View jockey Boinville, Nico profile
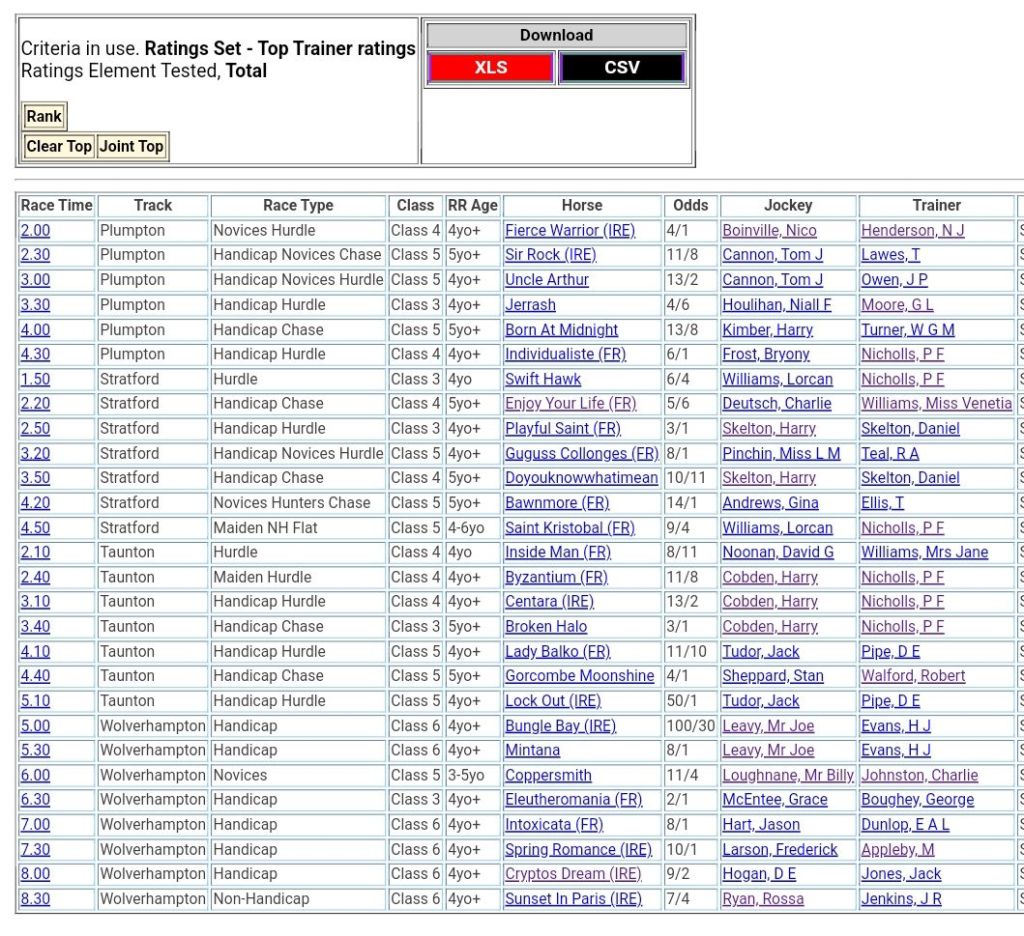The height and width of the screenshot is (936, 1024). (769, 230)
